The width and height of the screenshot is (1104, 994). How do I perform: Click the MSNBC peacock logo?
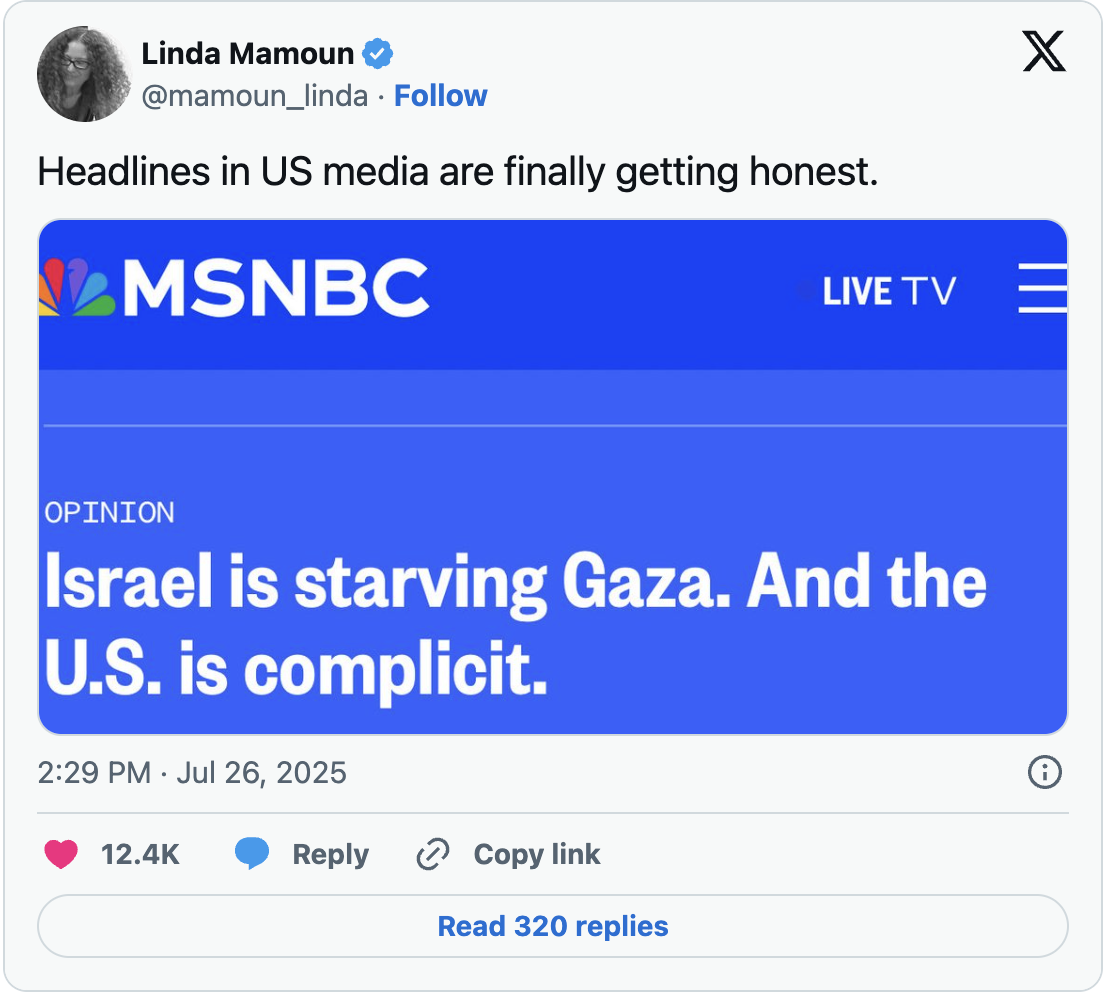76,287
